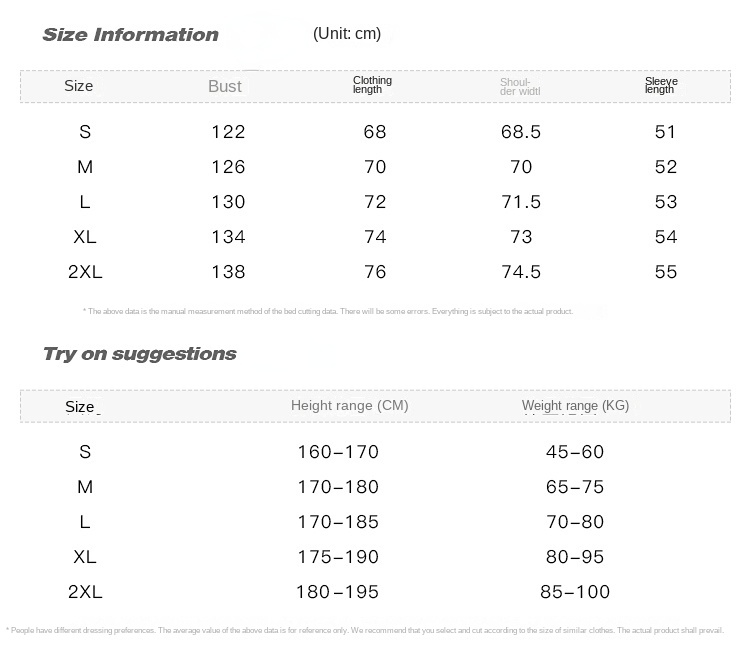Click clothing length value 74
750x668 pixels.
pos(375,237)
